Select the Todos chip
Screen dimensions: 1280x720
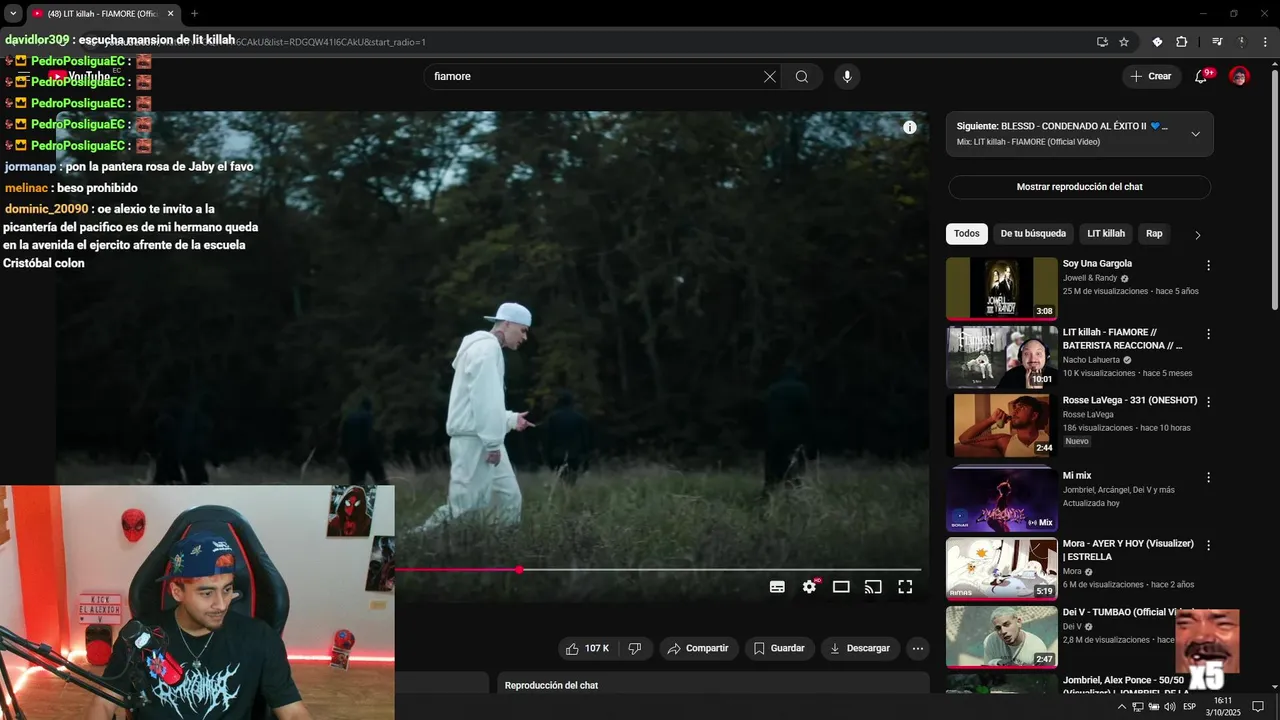(967, 234)
